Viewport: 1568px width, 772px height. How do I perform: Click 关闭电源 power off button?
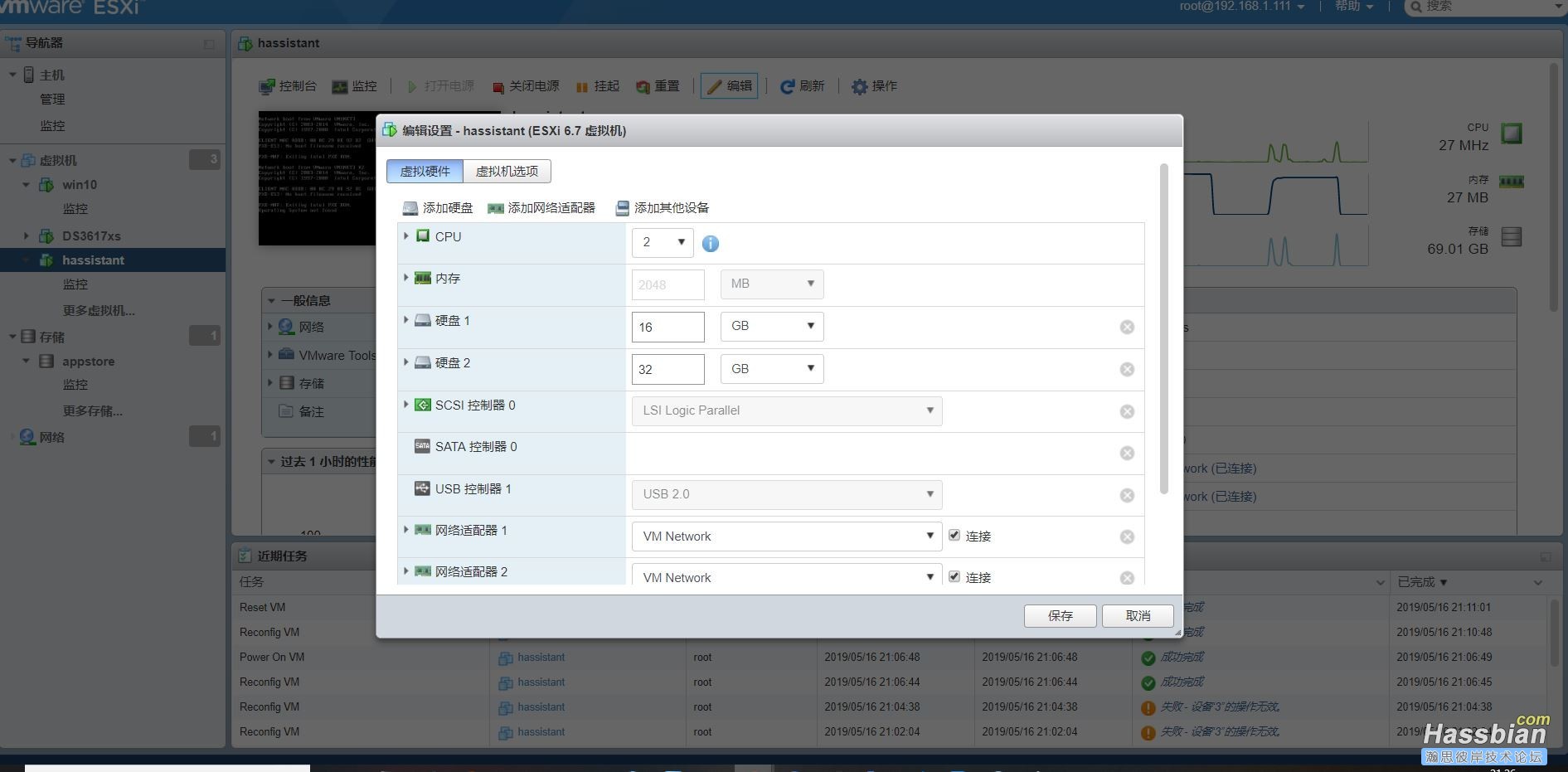[526, 86]
